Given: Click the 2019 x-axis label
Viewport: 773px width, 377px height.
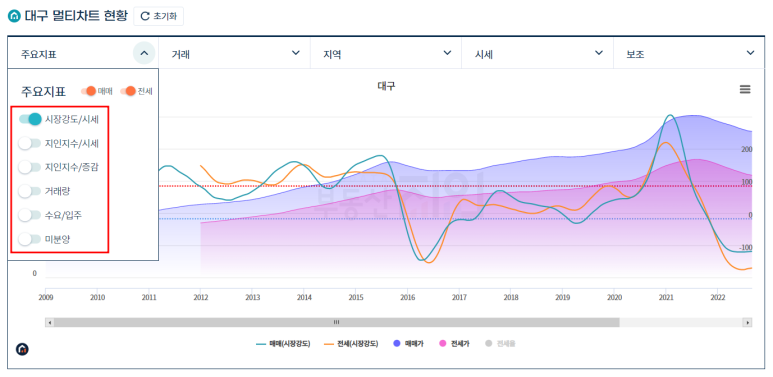Looking at the screenshot, I should pos(562,298).
